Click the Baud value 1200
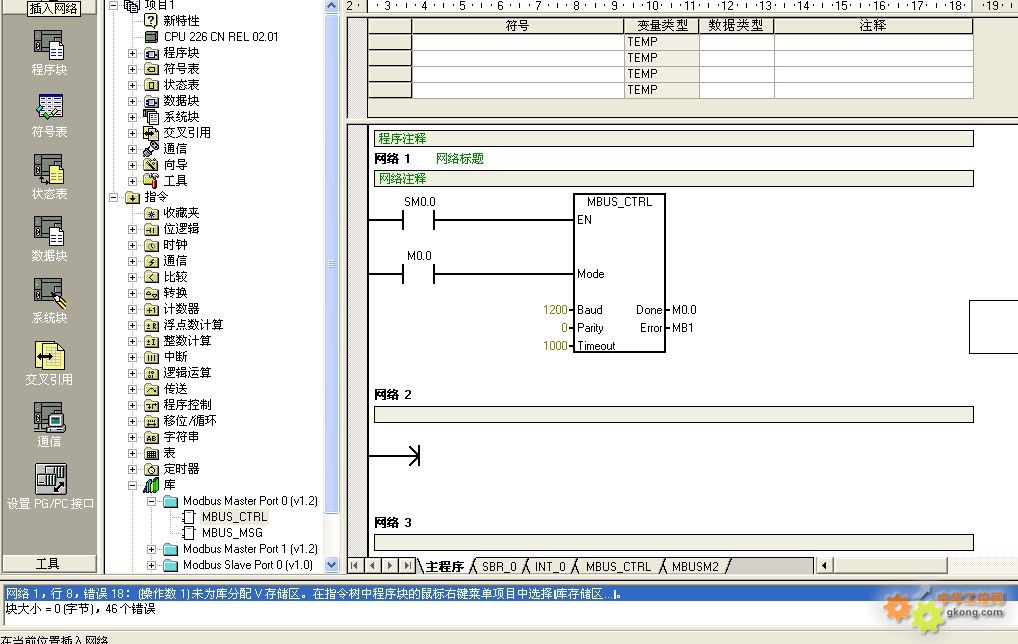This screenshot has width=1018, height=644. coord(555,310)
